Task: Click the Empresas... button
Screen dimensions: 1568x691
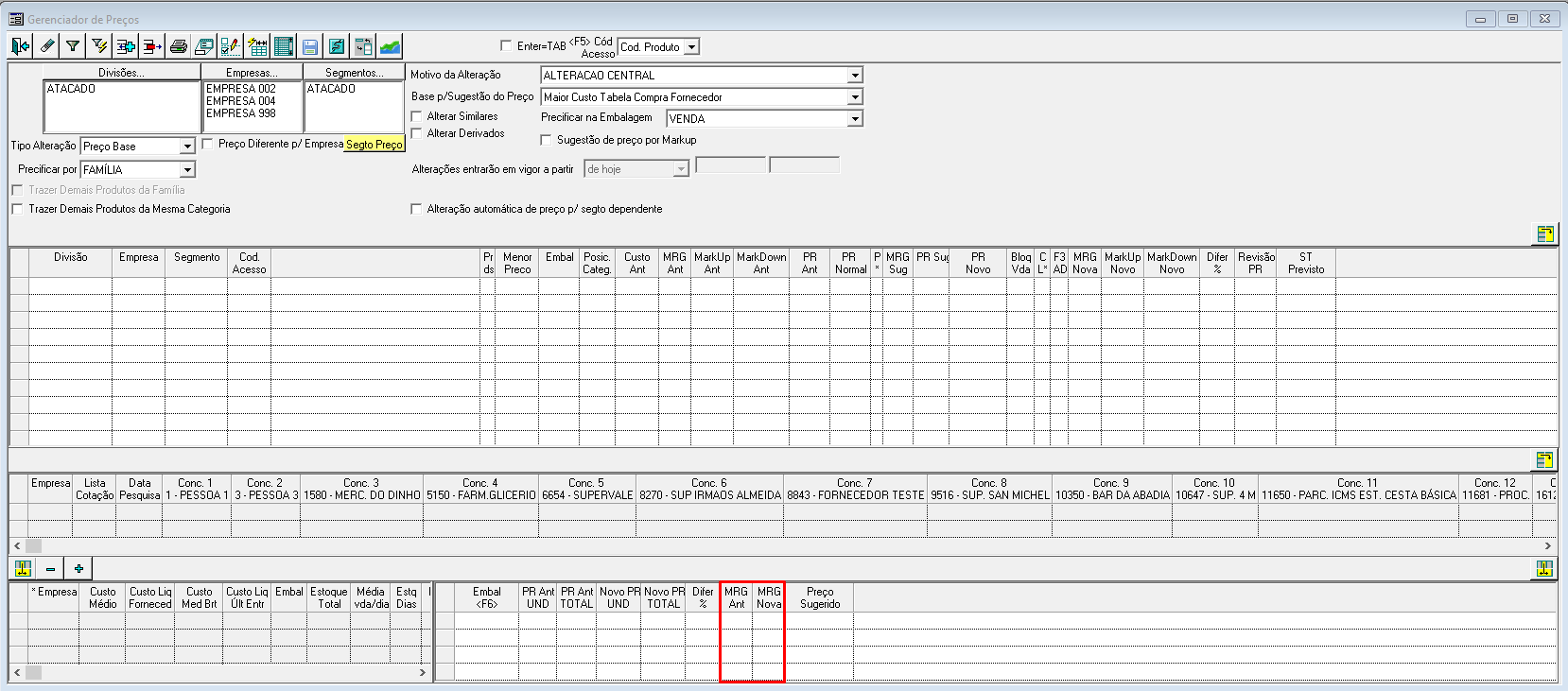Action: click(x=252, y=72)
